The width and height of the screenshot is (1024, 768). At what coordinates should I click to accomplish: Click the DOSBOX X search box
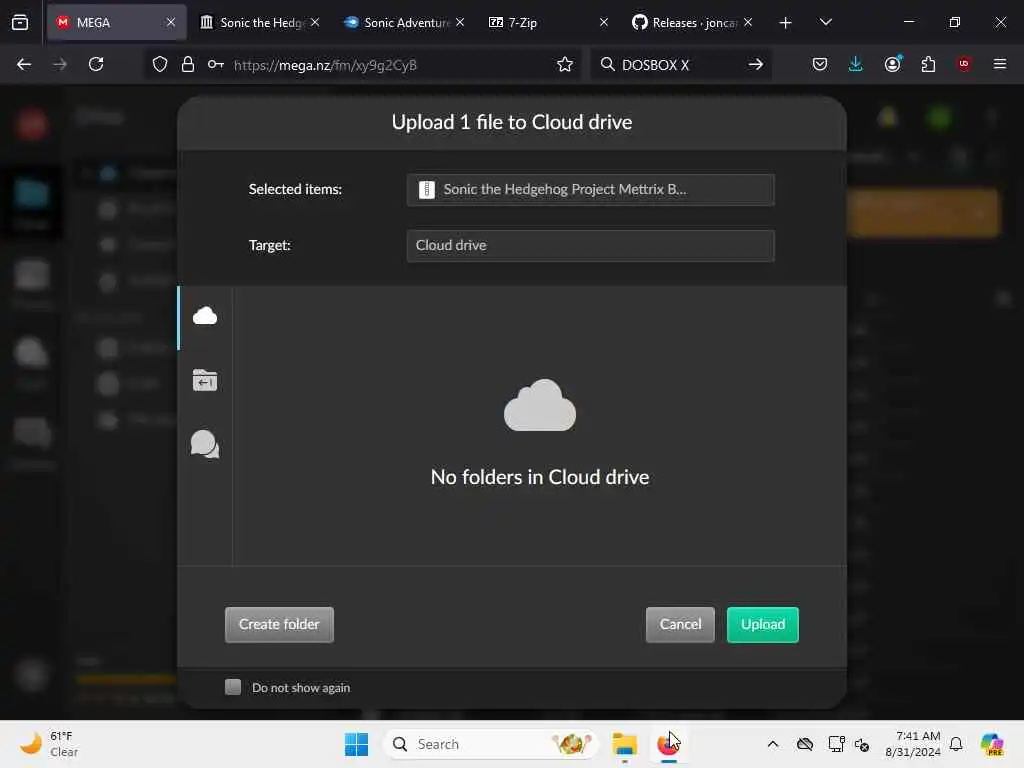[679, 65]
